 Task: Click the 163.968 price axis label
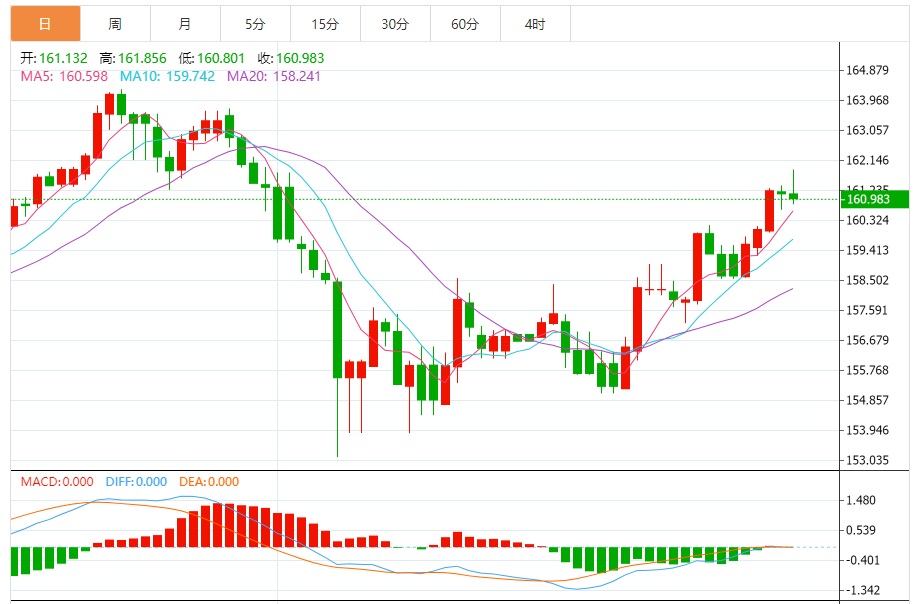coord(867,100)
